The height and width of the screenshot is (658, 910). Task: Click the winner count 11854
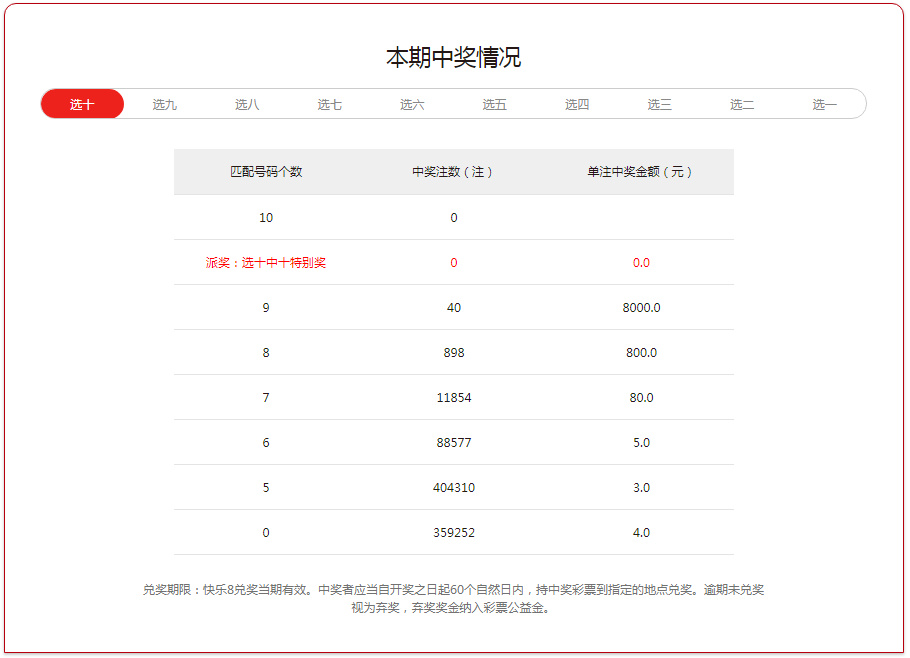pos(454,397)
